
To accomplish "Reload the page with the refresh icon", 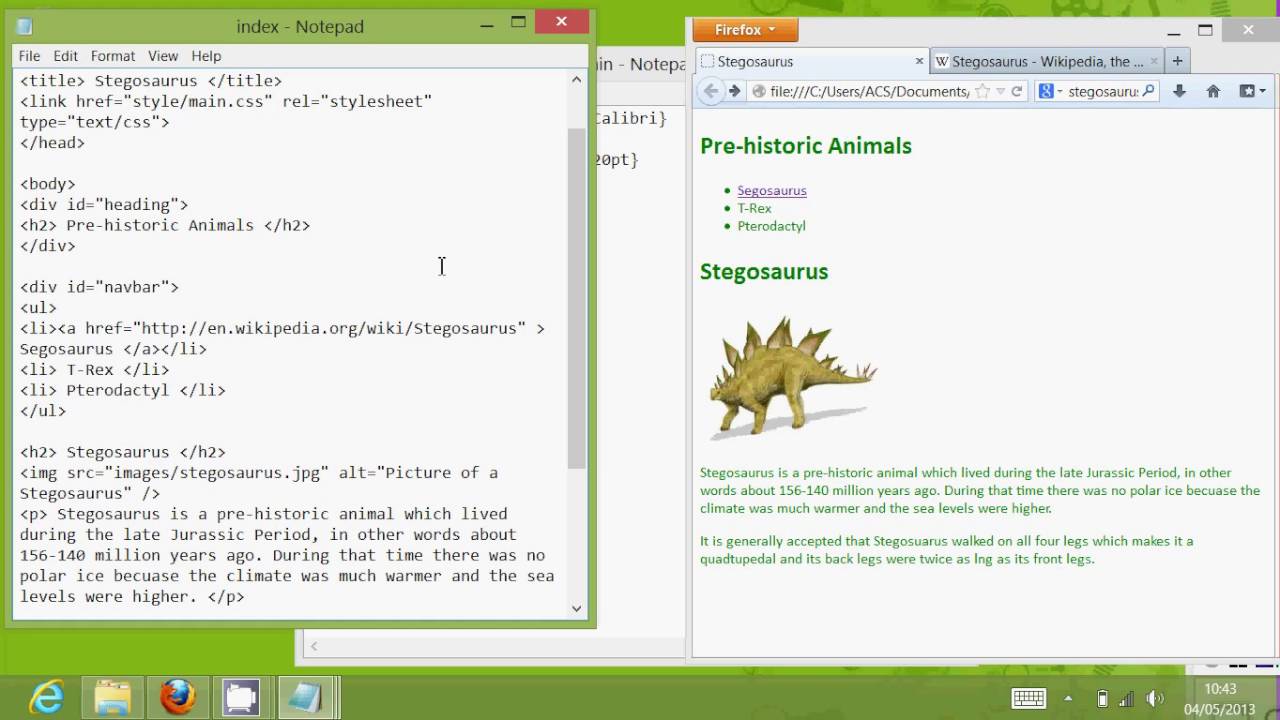I will click(1017, 91).
